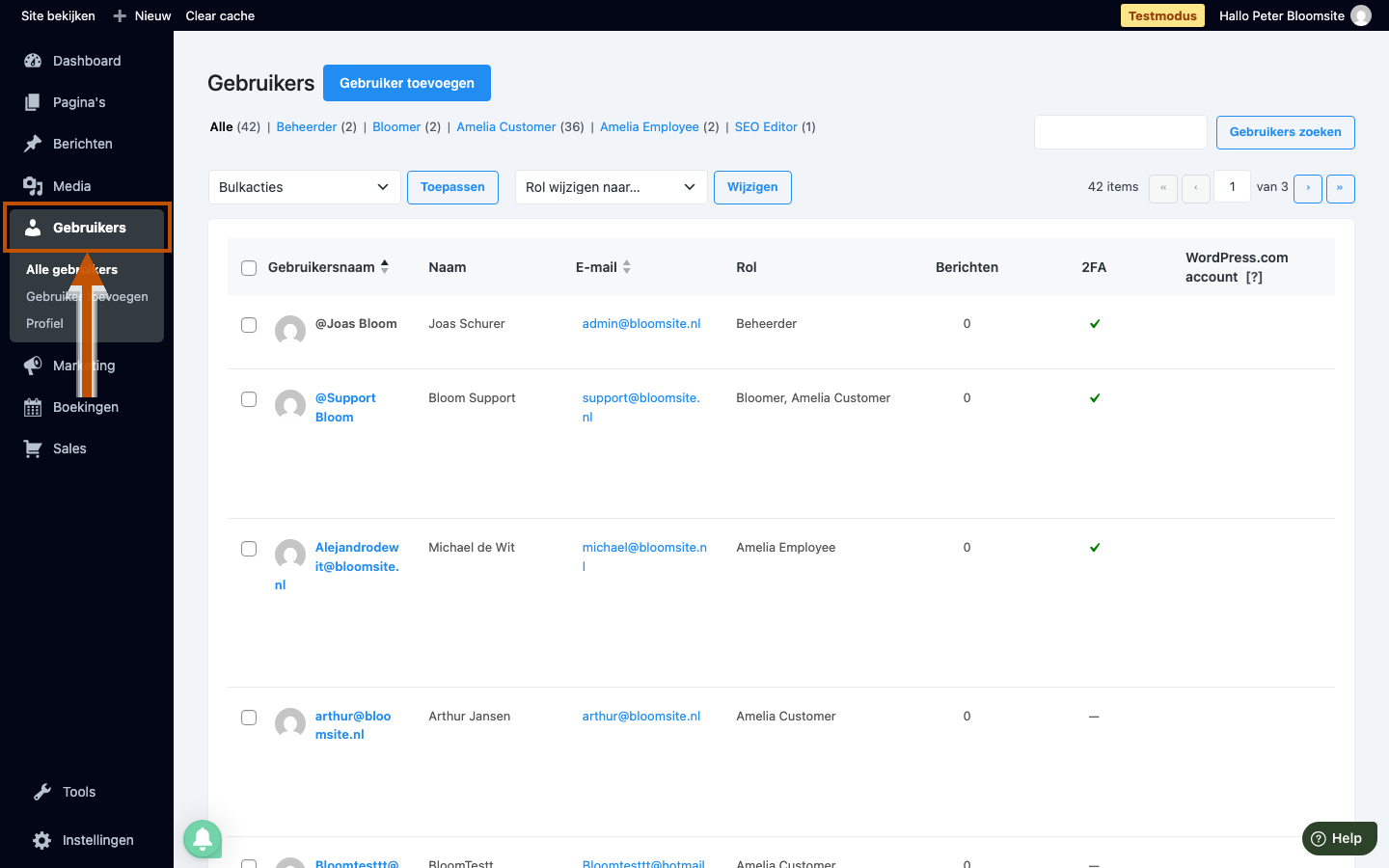This screenshot has width=1389, height=868.
Task: Filter users by Amelia Employee role
Action: 649,127
